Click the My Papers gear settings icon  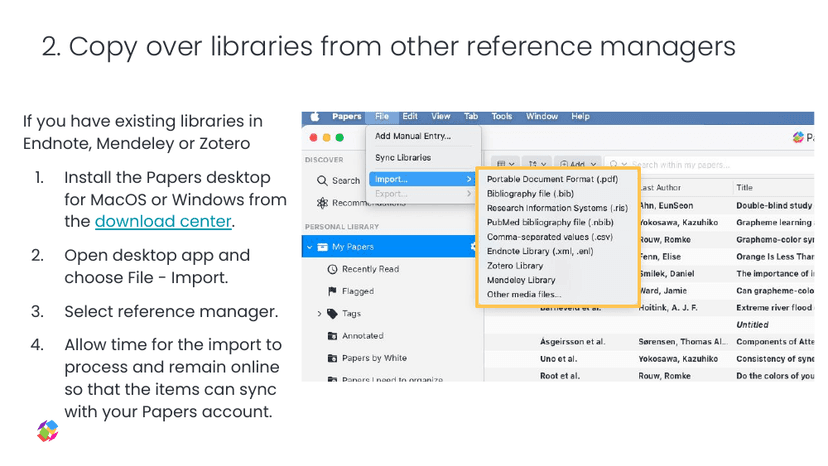click(x=474, y=246)
